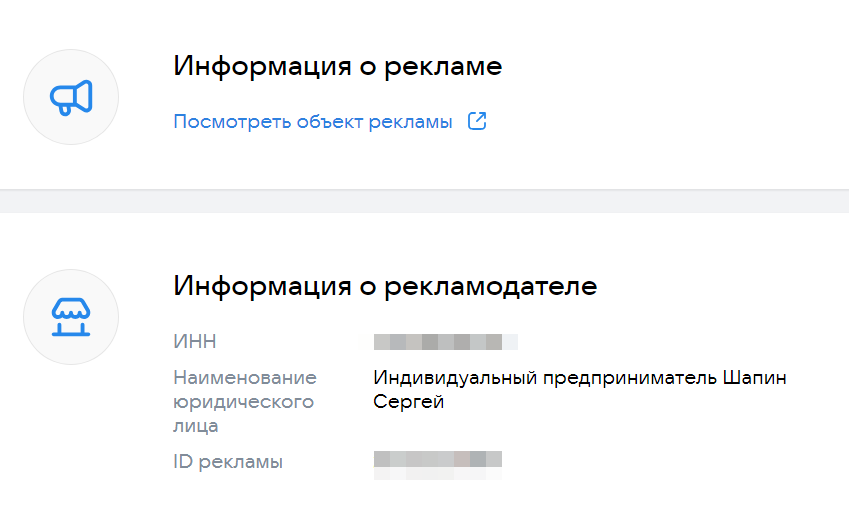The height and width of the screenshot is (520, 849).
Task: Click the name 'Сергей' on second line
Action: tap(408, 402)
